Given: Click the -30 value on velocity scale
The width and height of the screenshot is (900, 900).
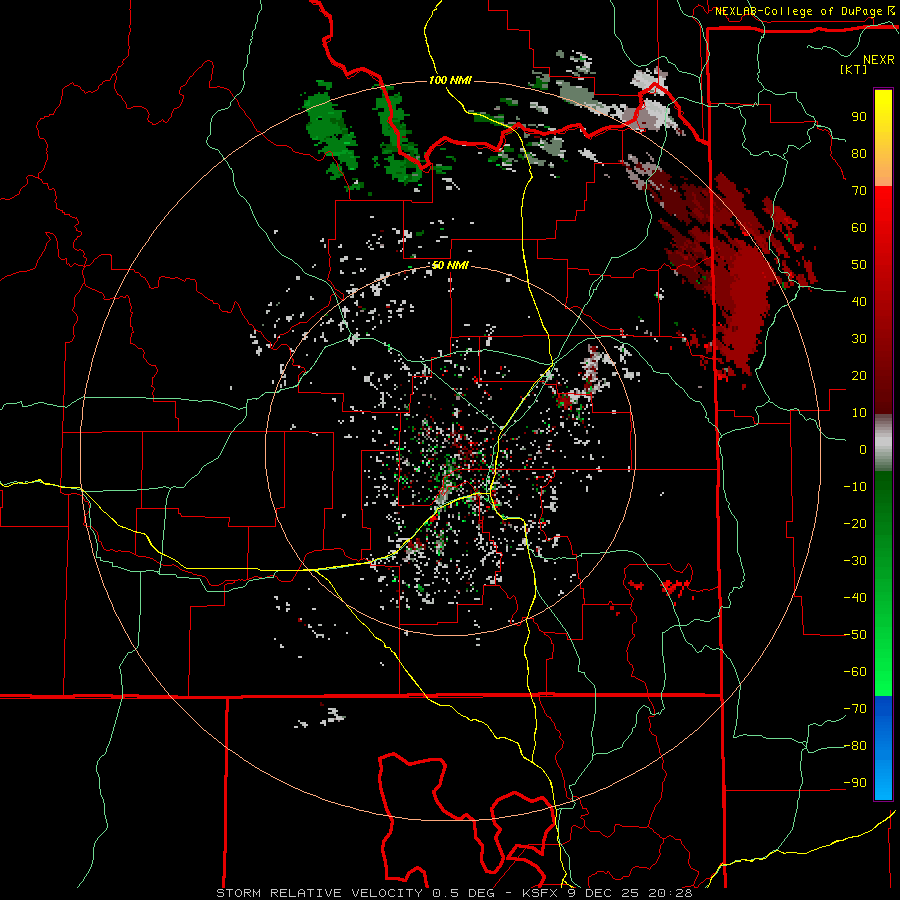Looking at the screenshot, I should click(855, 561).
